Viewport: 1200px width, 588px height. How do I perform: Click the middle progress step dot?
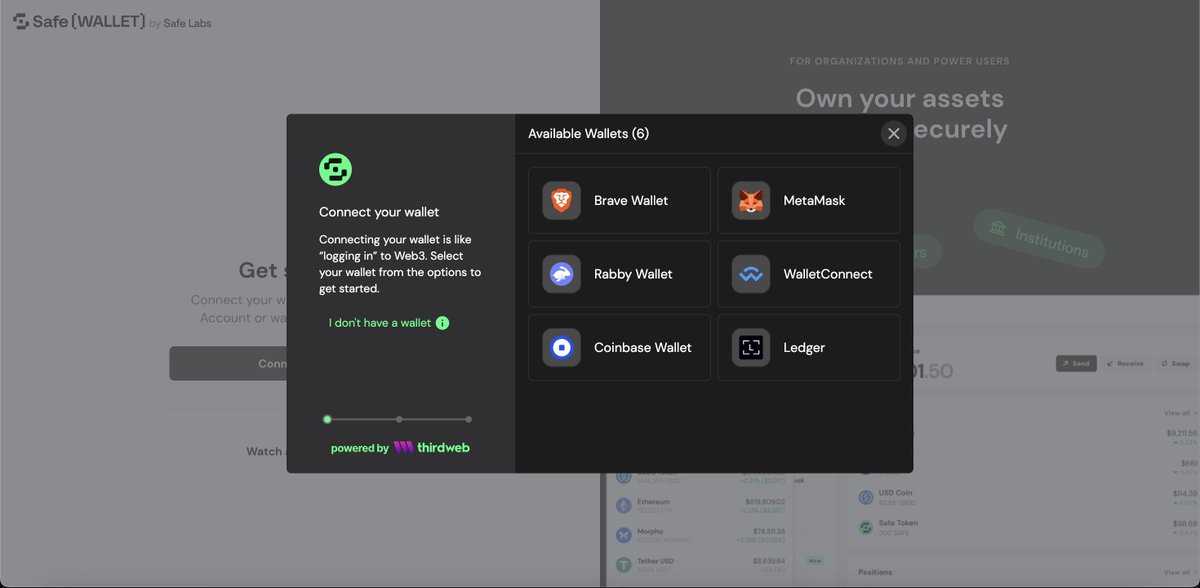399,419
